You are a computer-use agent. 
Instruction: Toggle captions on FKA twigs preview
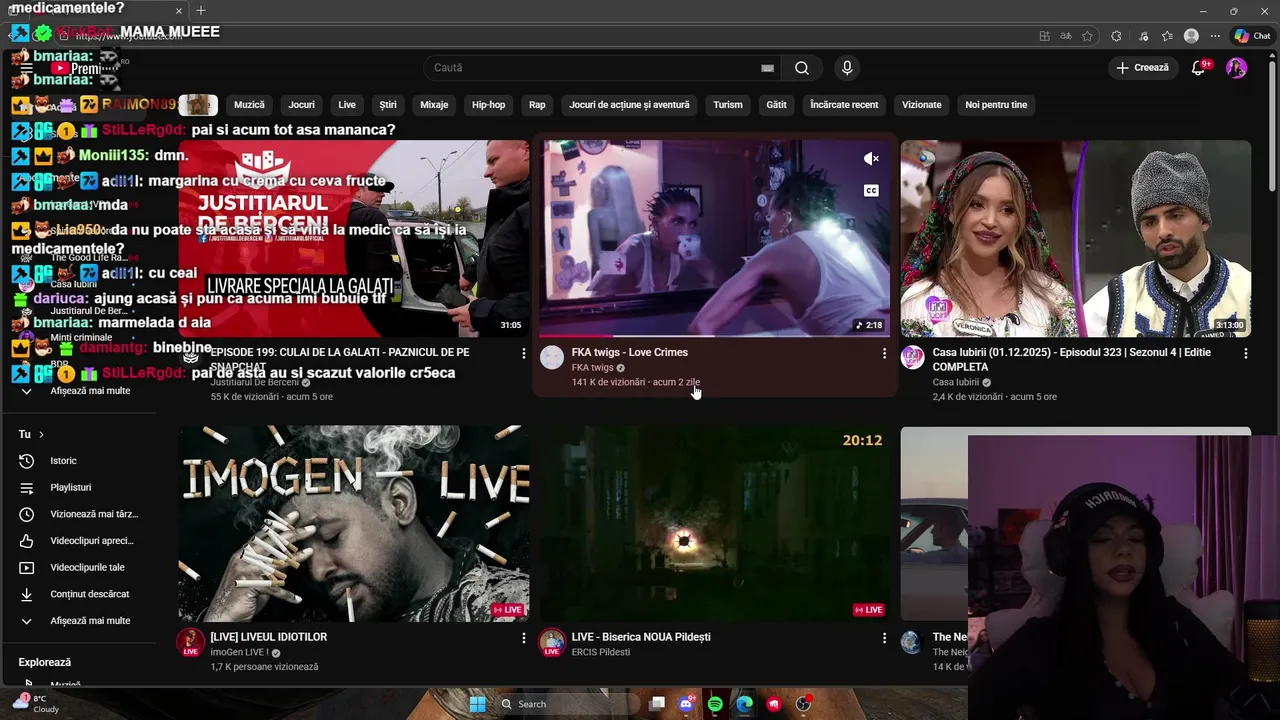[871, 191]
